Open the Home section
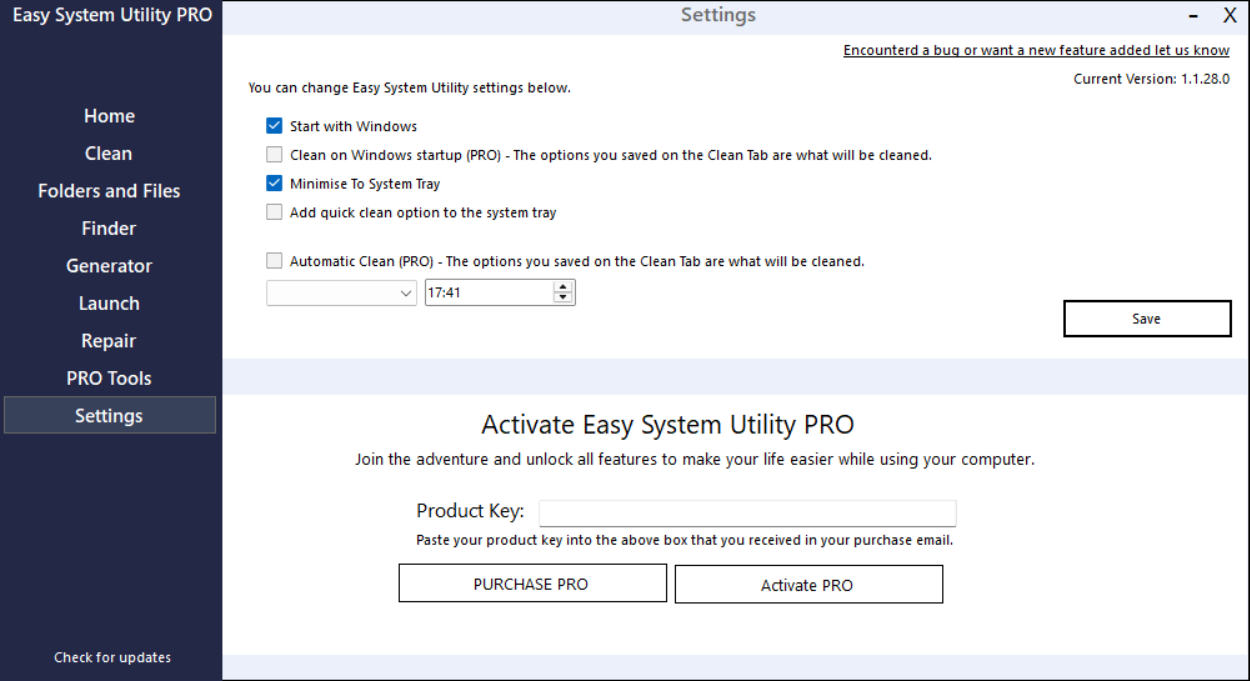The height and width of the screenshot is (681, 1250). tap(109, 116)
